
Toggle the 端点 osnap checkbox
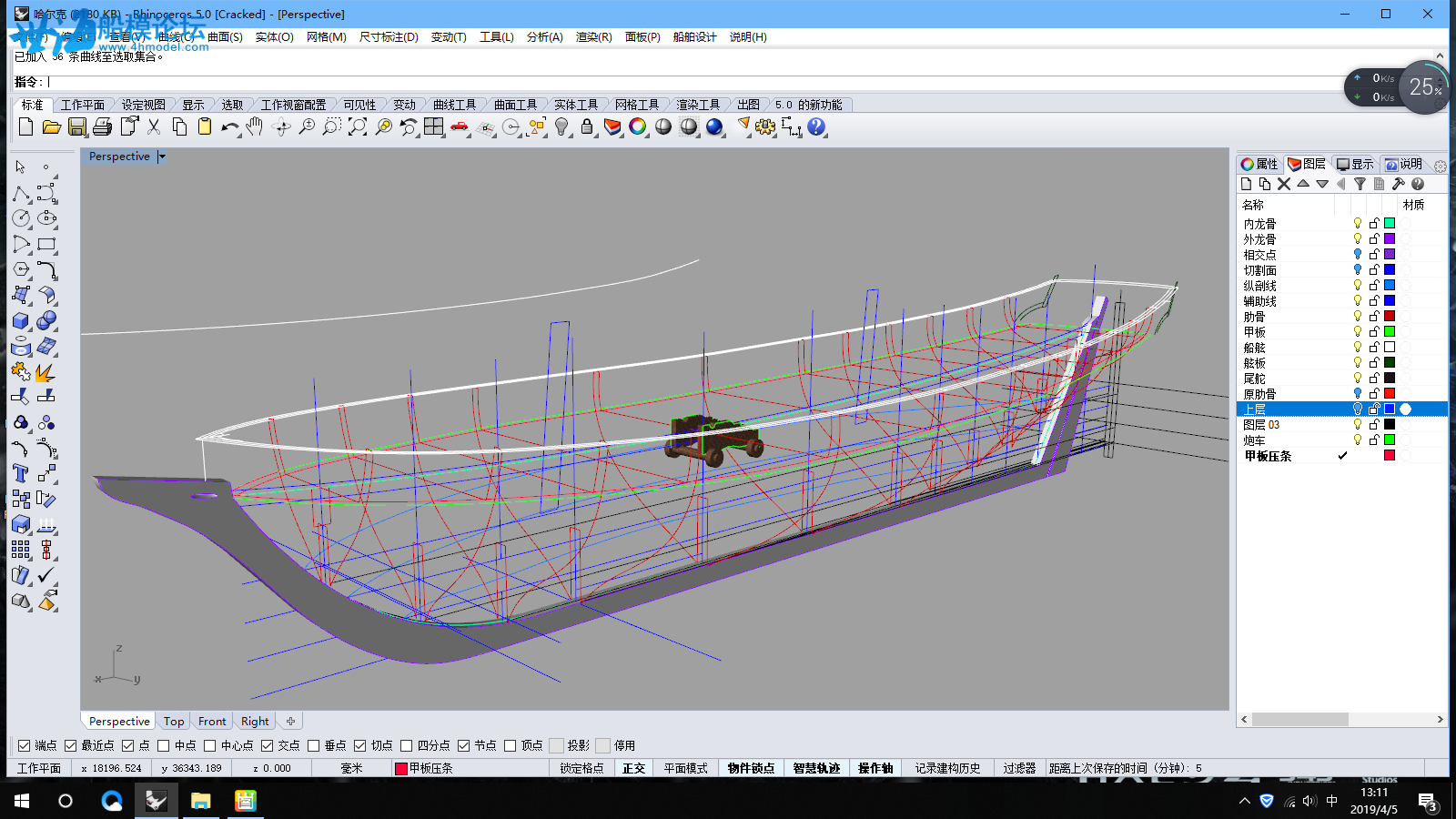[24, 745]
